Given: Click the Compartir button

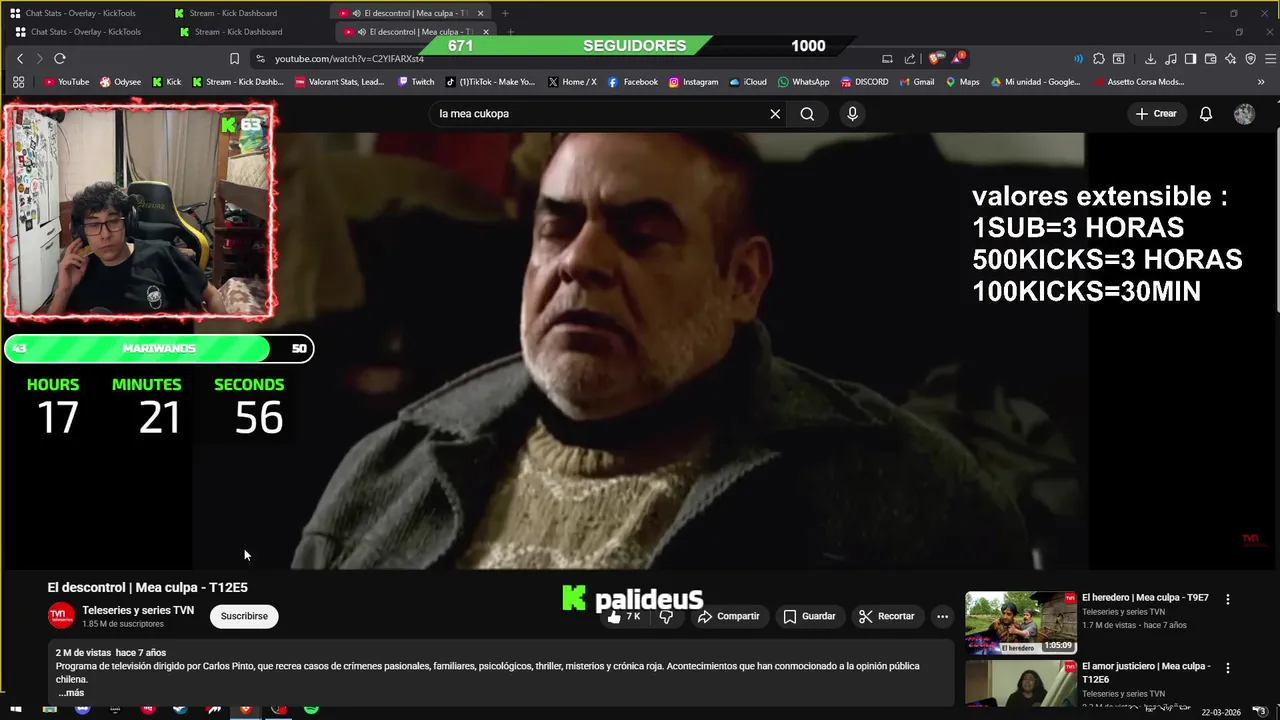Looking at the screenshot, I should pyautogui.click(x=729, y=616).
